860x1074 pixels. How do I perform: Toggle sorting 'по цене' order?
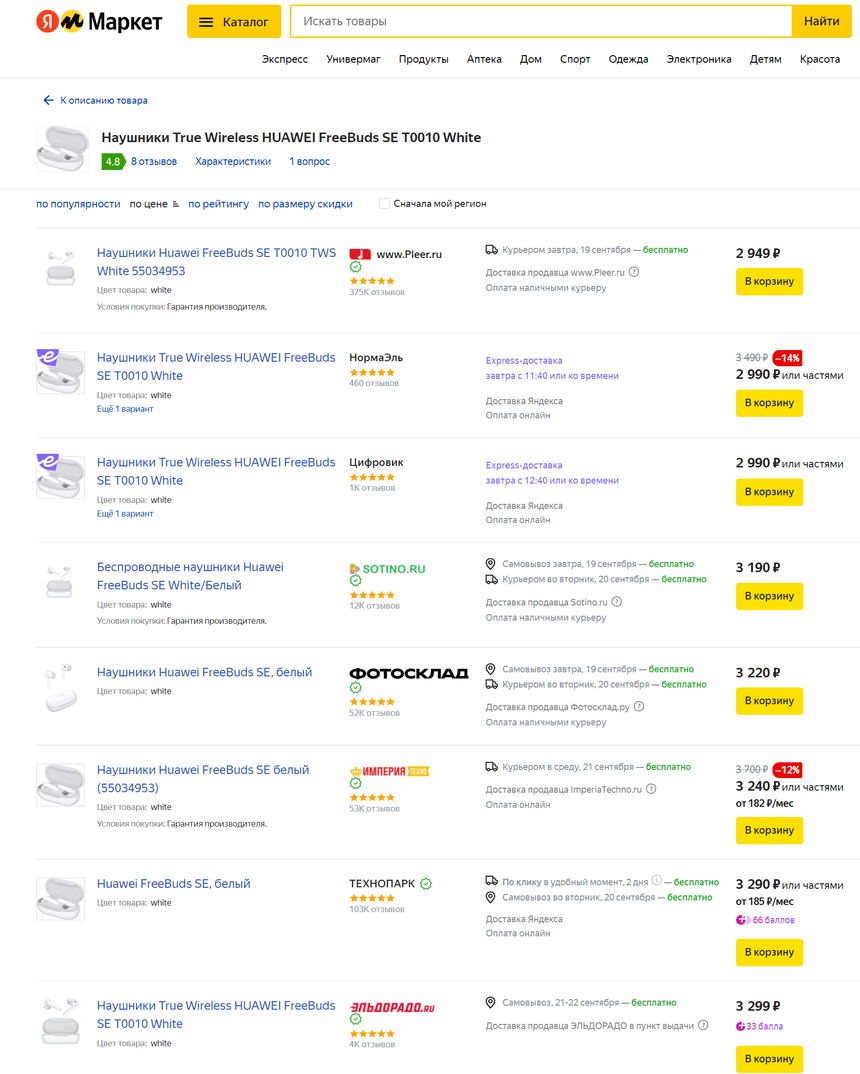(154, 204)
